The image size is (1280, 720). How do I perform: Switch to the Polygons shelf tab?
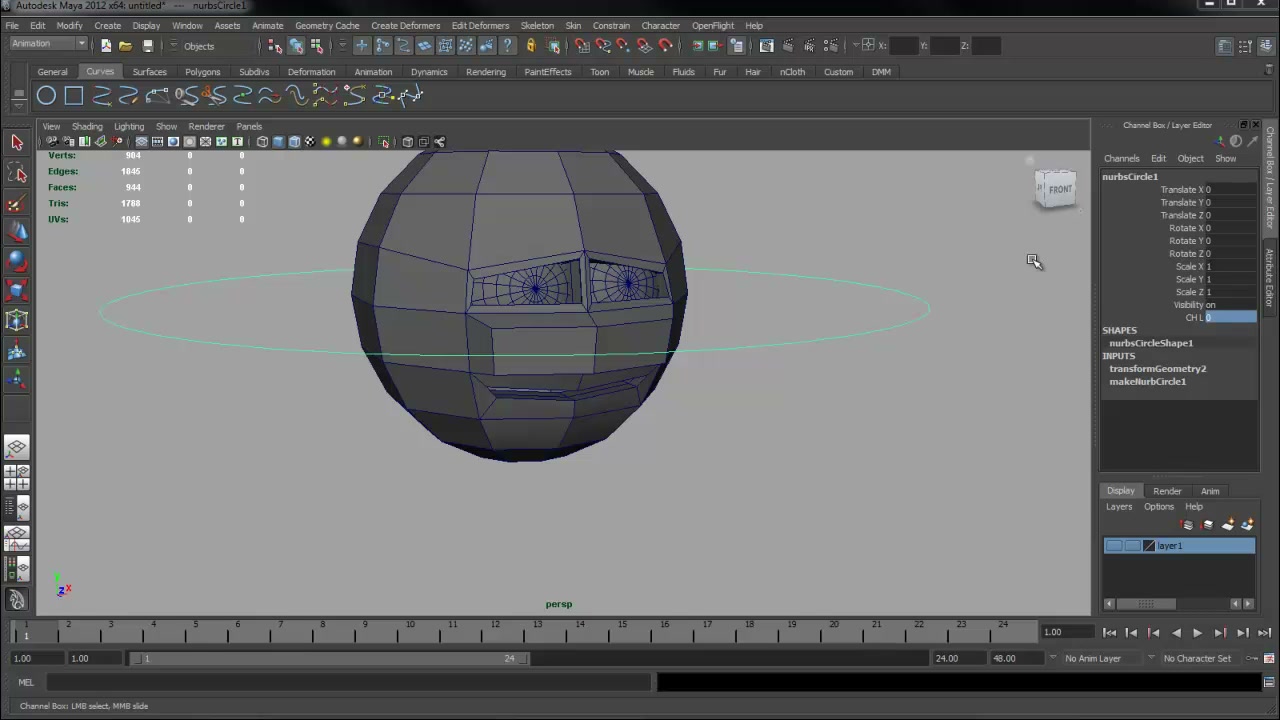tap(202, 72)
